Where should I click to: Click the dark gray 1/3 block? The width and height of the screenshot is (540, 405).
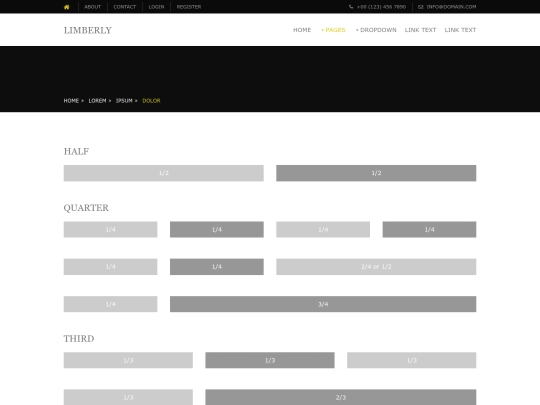pyautogui.click(x=270, y=360)
